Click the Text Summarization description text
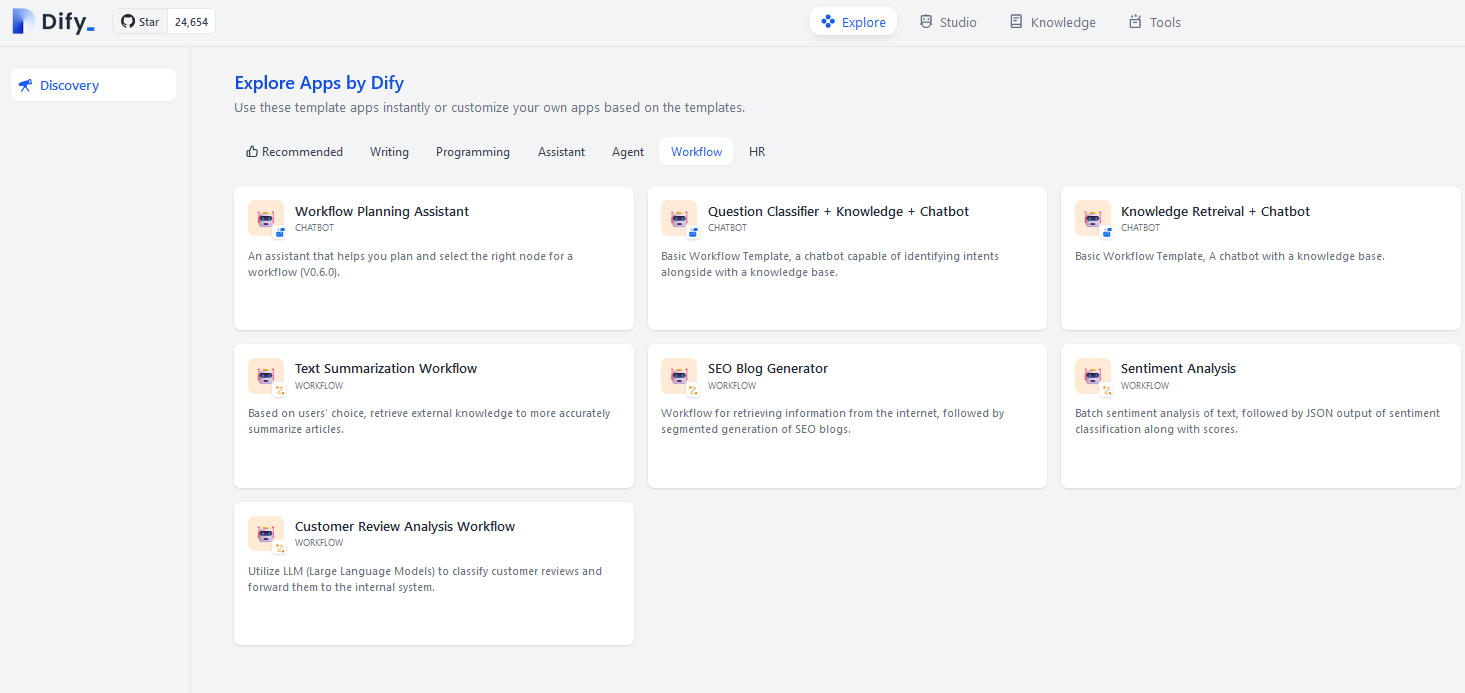 pyautogui.click(x=429, y=421)
